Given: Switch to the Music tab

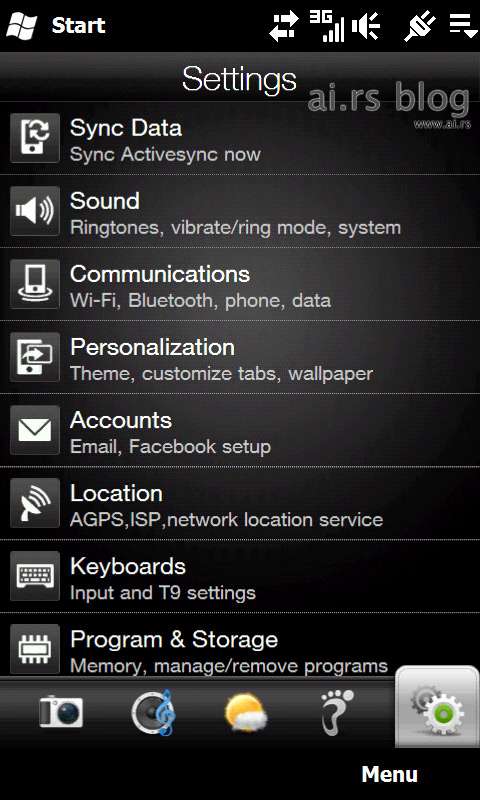Looking at the screenshot, I should (x=154, y=713).
